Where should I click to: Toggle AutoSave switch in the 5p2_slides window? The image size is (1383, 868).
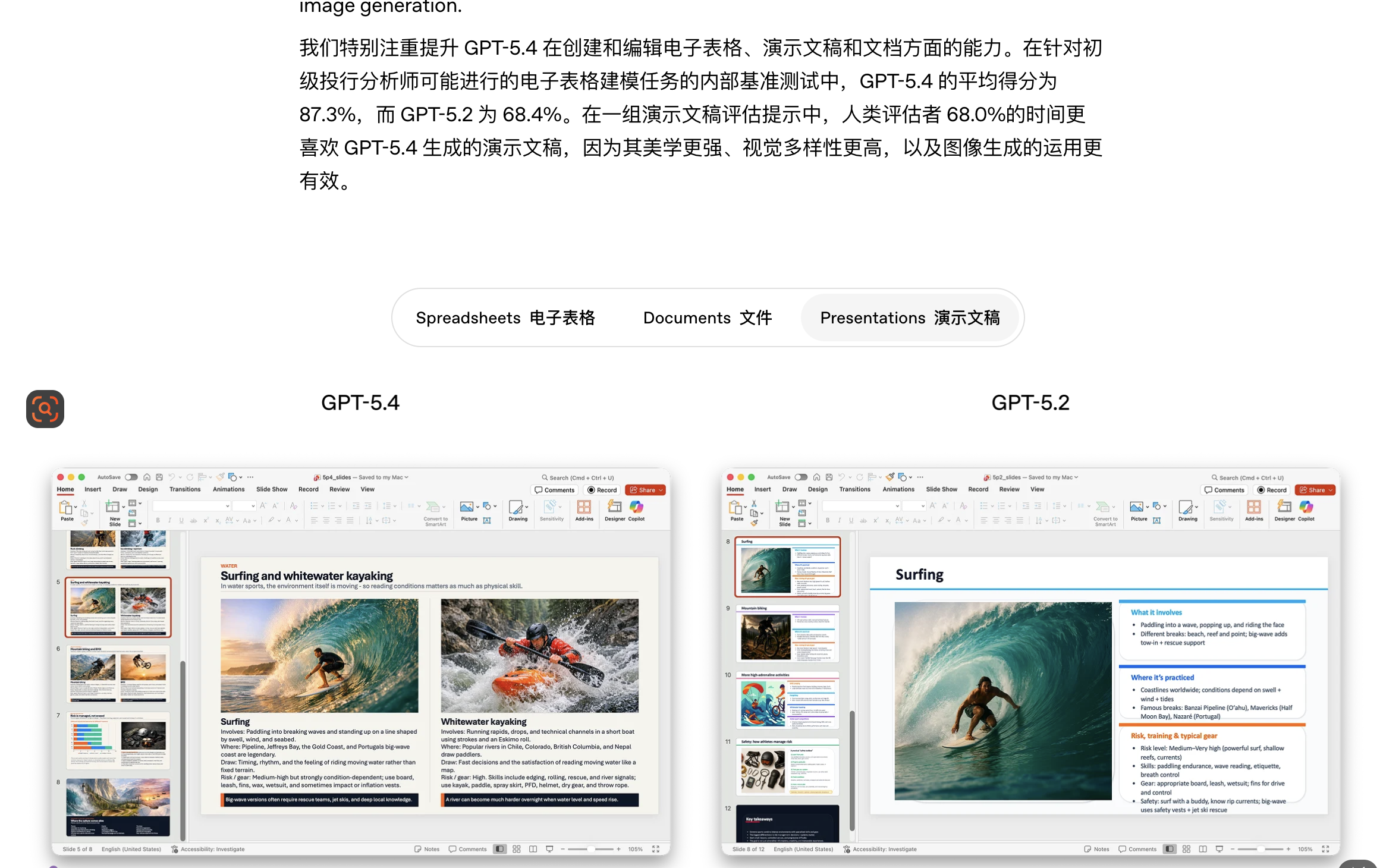[801, 477]
